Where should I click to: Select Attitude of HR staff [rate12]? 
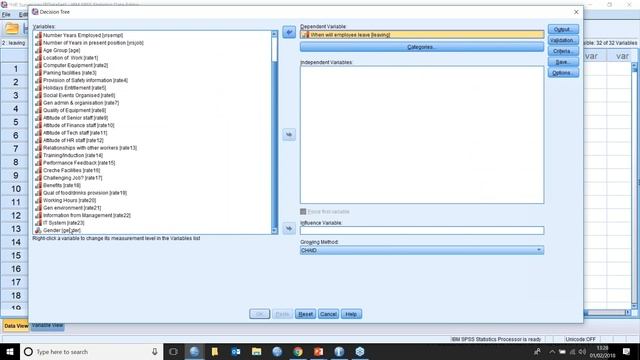73,140
